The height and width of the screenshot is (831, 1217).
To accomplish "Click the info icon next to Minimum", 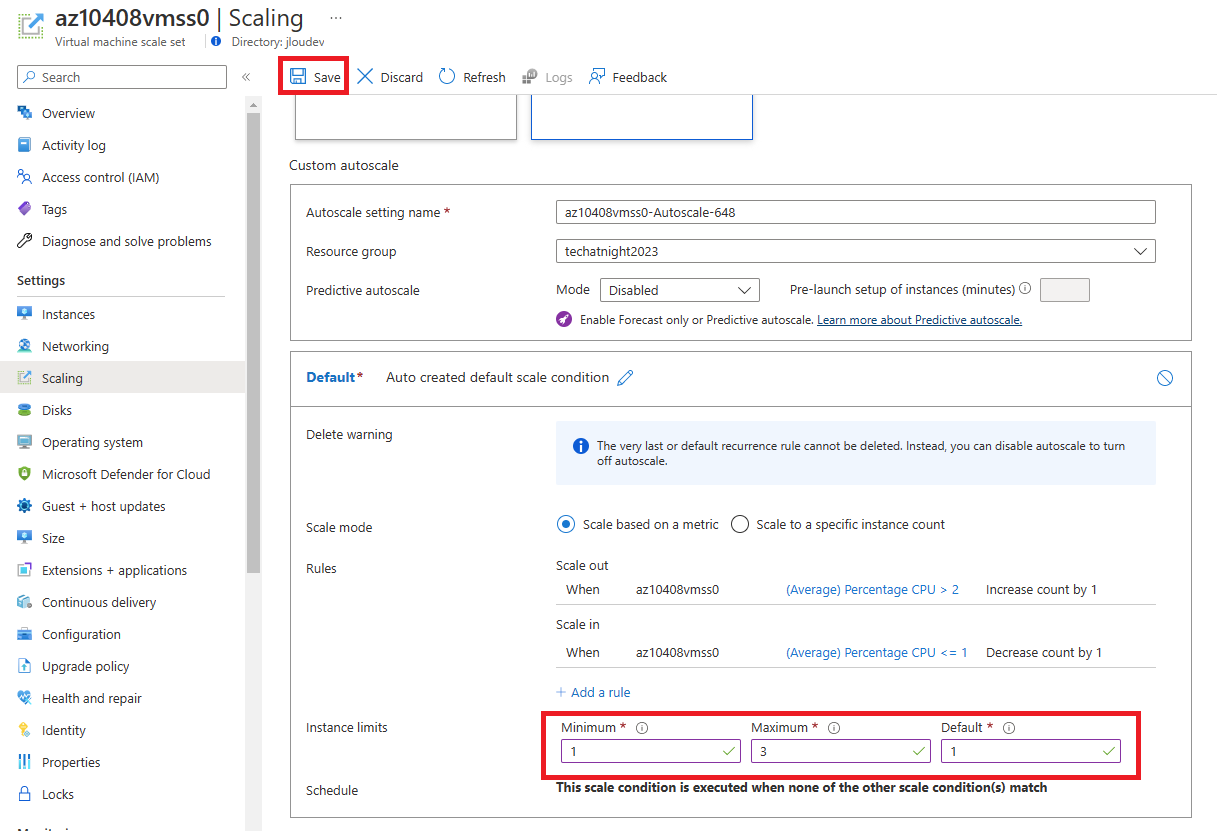I will (642, 728).
